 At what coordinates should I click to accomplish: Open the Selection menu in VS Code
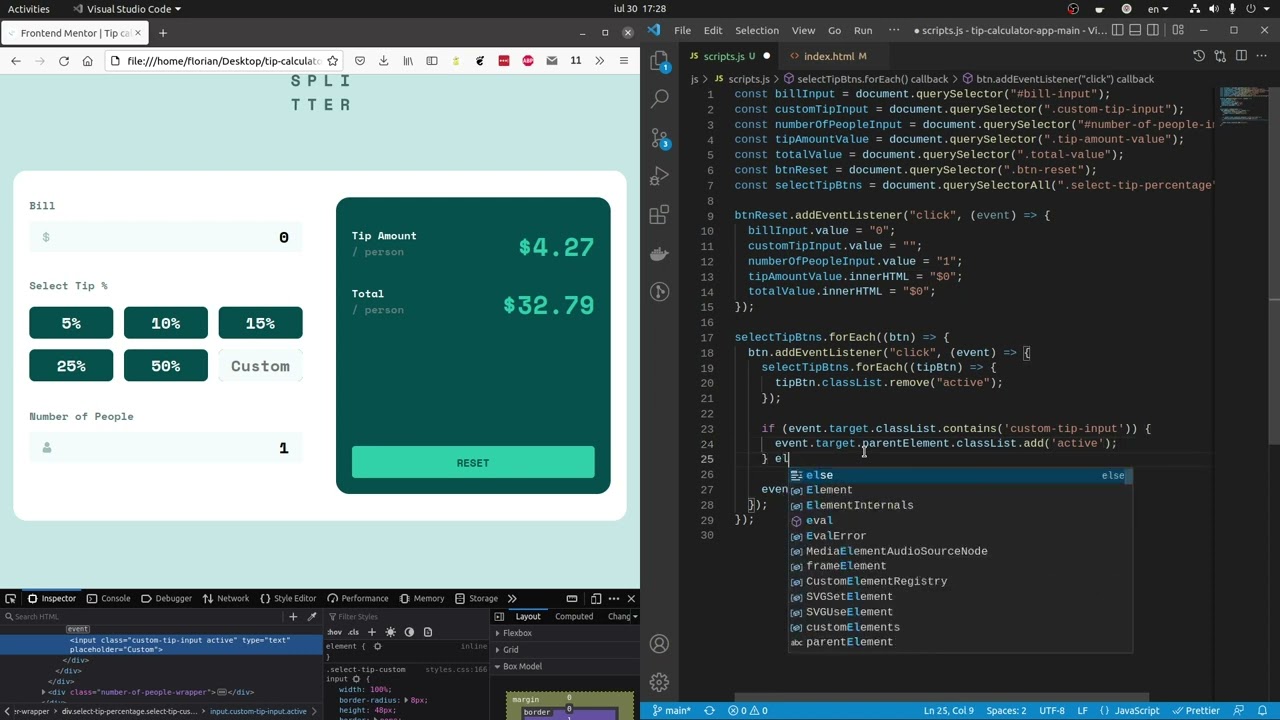[x=756, y=31]
